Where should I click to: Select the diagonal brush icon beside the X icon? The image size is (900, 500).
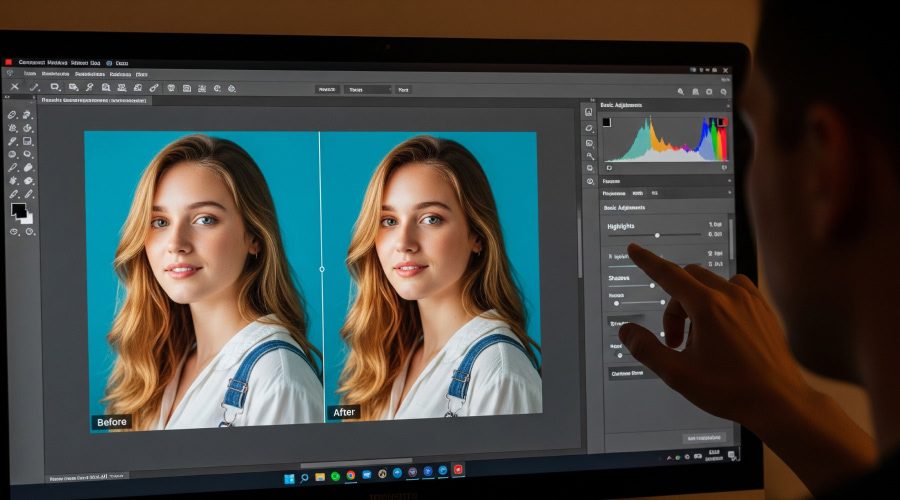[34, 87]
